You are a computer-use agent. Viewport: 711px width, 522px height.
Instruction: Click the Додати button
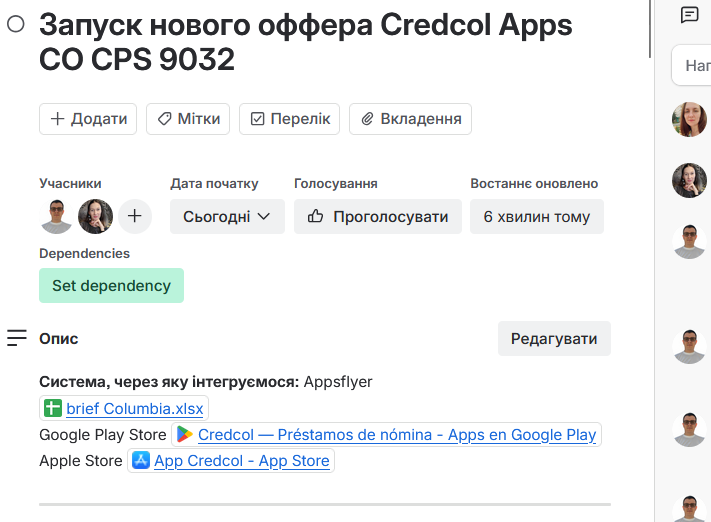(x=88, y=119)
